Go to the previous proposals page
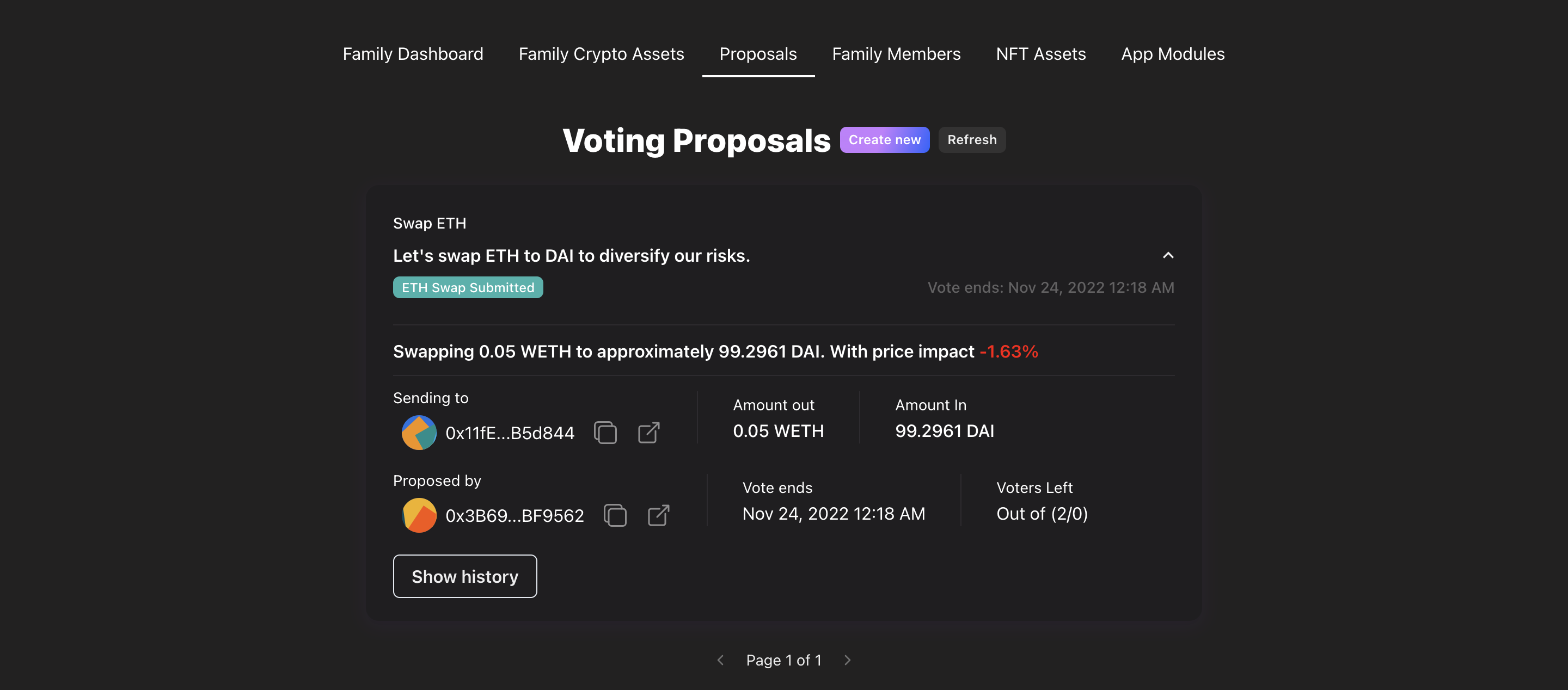The width and height of the screenshot is (1568, 690). [x=720, y=660]
